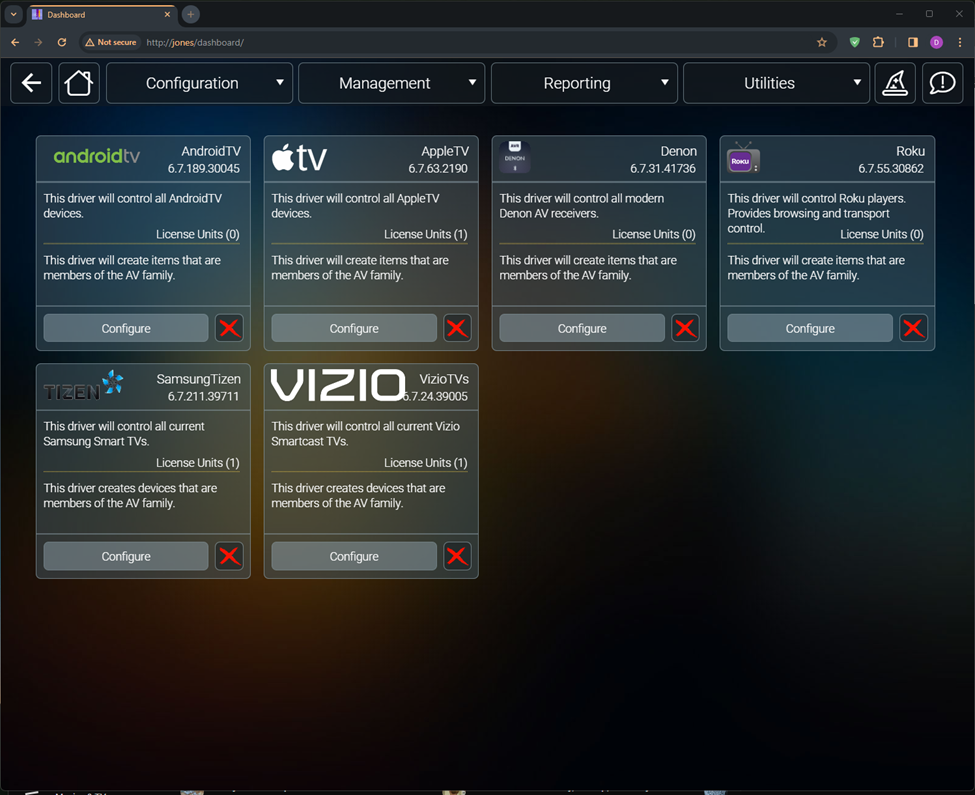Click the Apple tv logo

coord(299,158)
